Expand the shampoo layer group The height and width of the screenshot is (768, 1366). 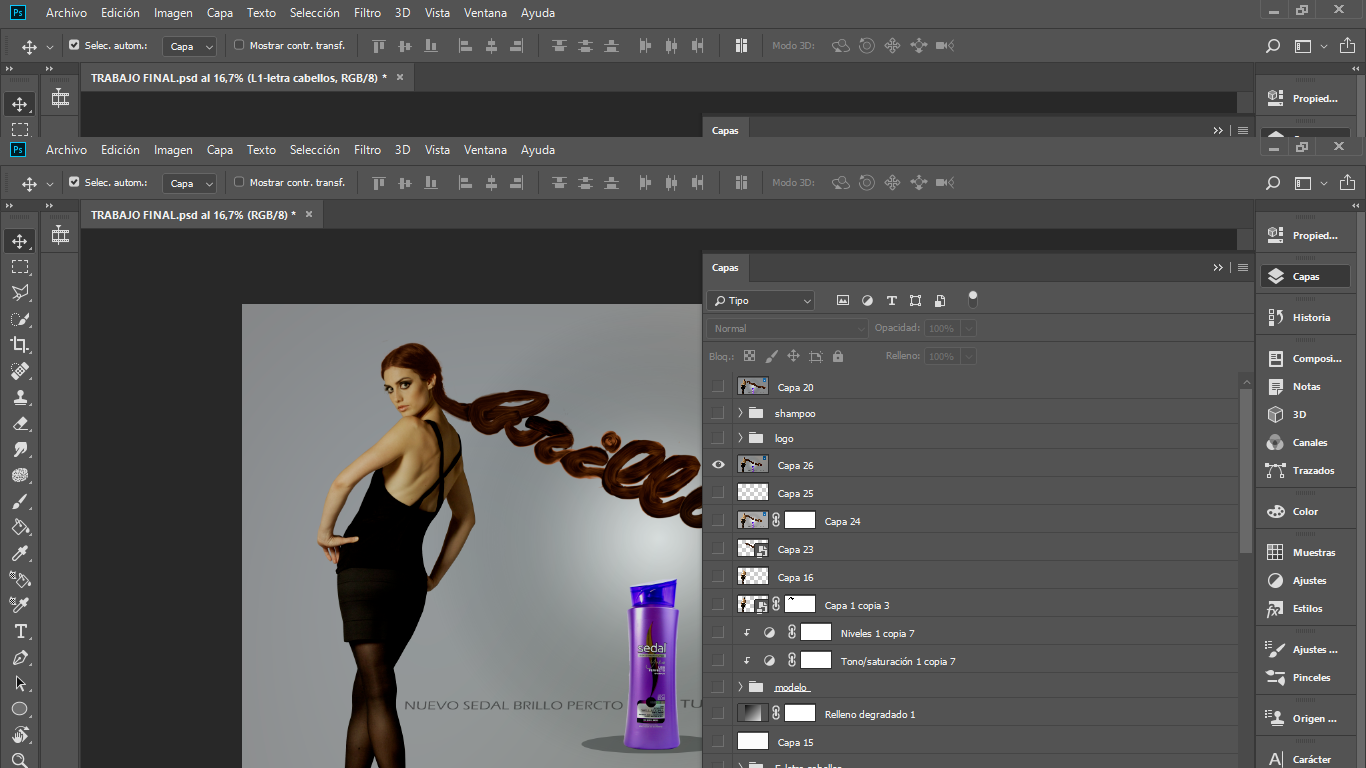pyautogui.click(x=741, y=412)
